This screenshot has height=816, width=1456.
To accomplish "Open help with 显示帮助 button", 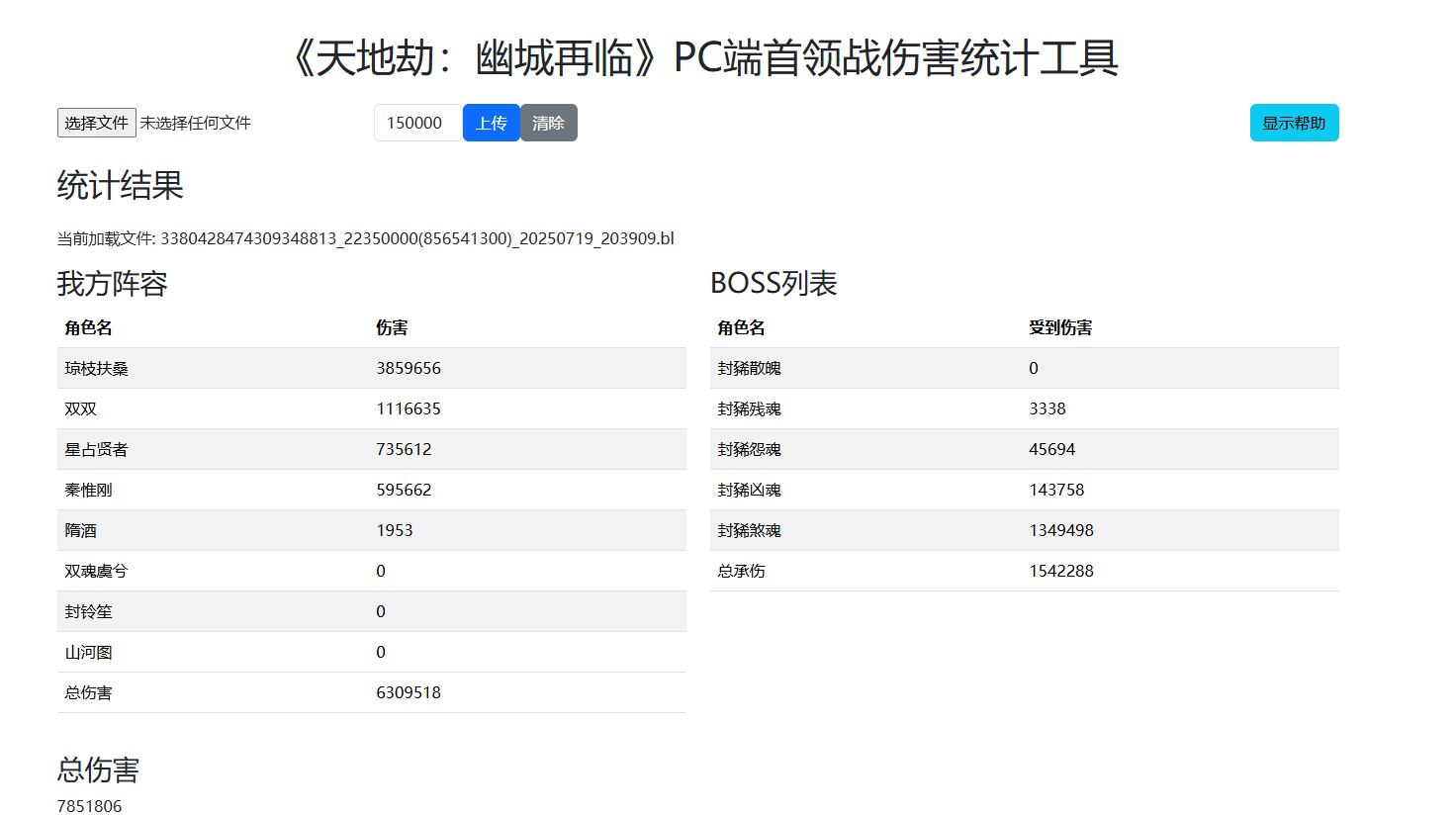I will point(1294,123).
